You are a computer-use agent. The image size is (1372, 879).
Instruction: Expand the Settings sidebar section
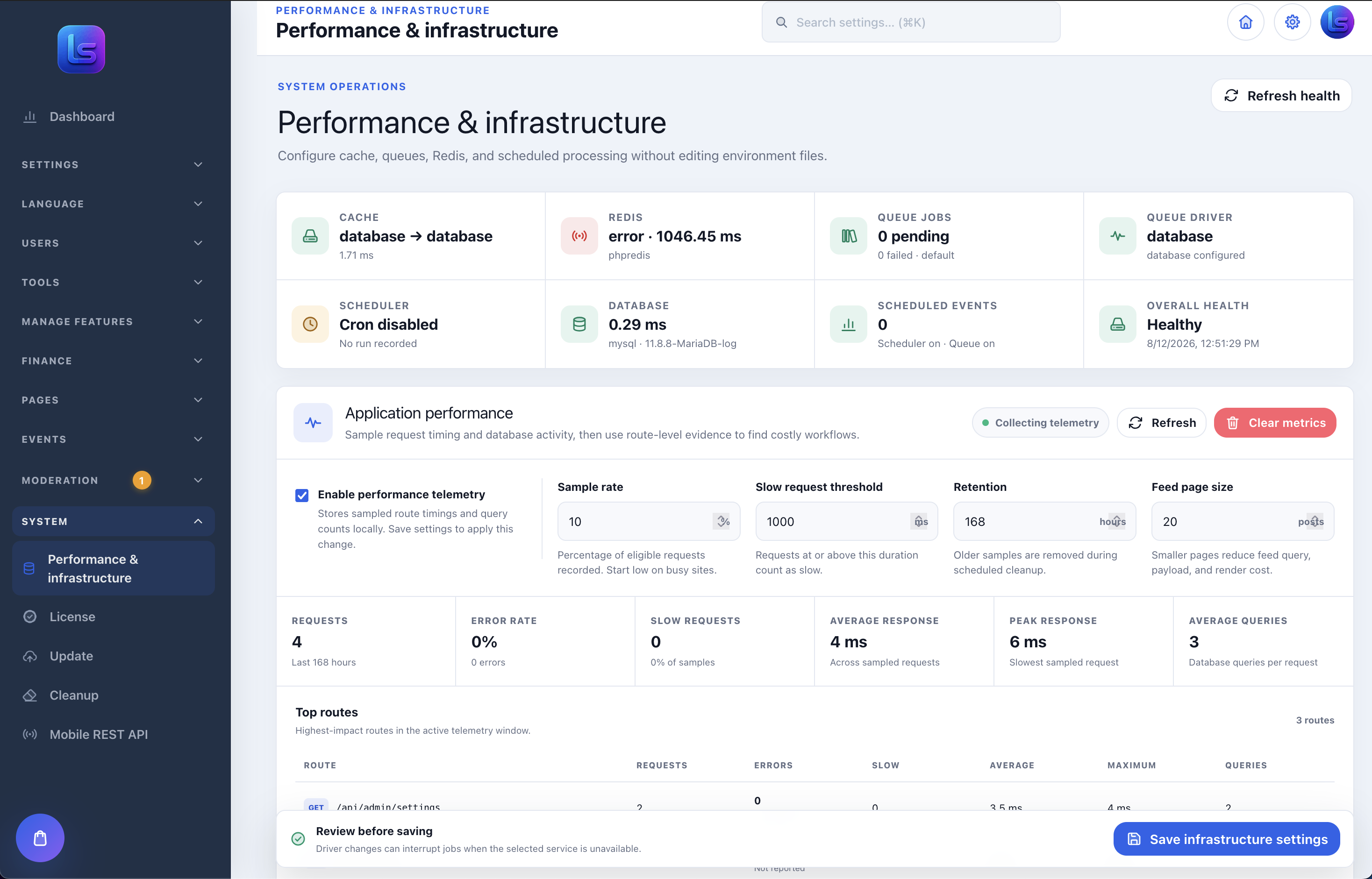coord(113,164)
